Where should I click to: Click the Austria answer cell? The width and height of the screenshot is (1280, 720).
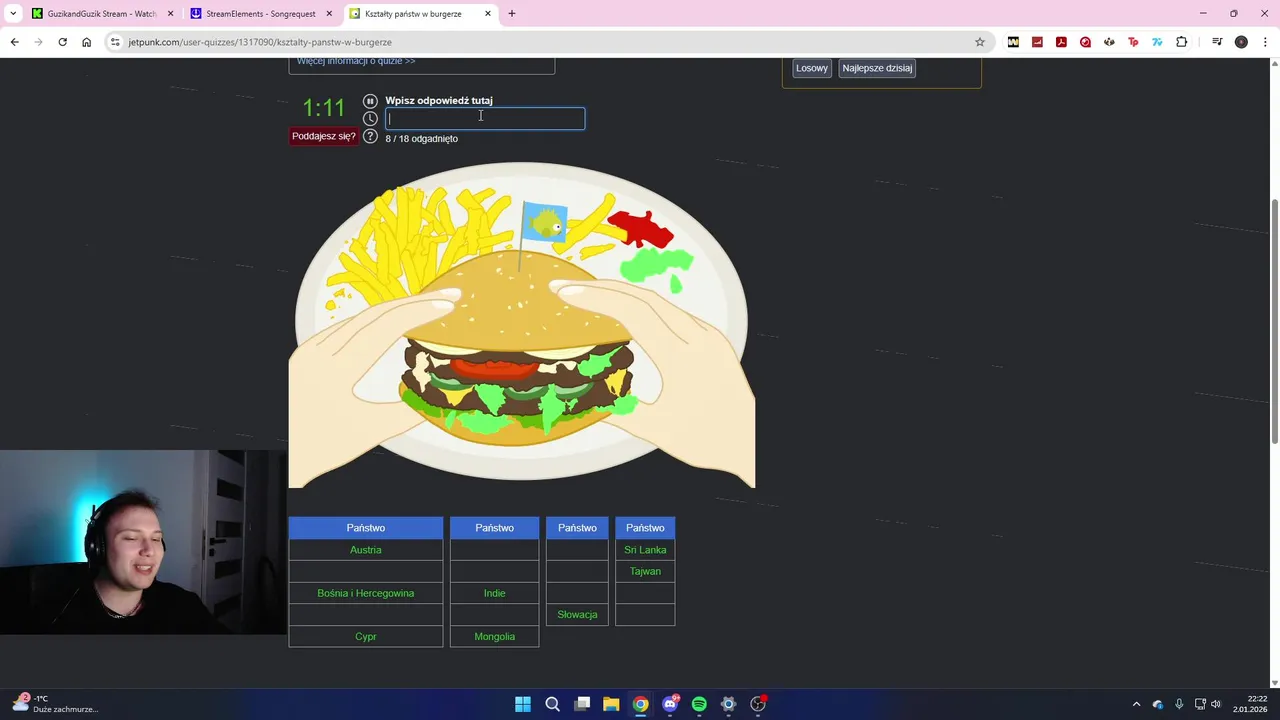click(366, 550)
